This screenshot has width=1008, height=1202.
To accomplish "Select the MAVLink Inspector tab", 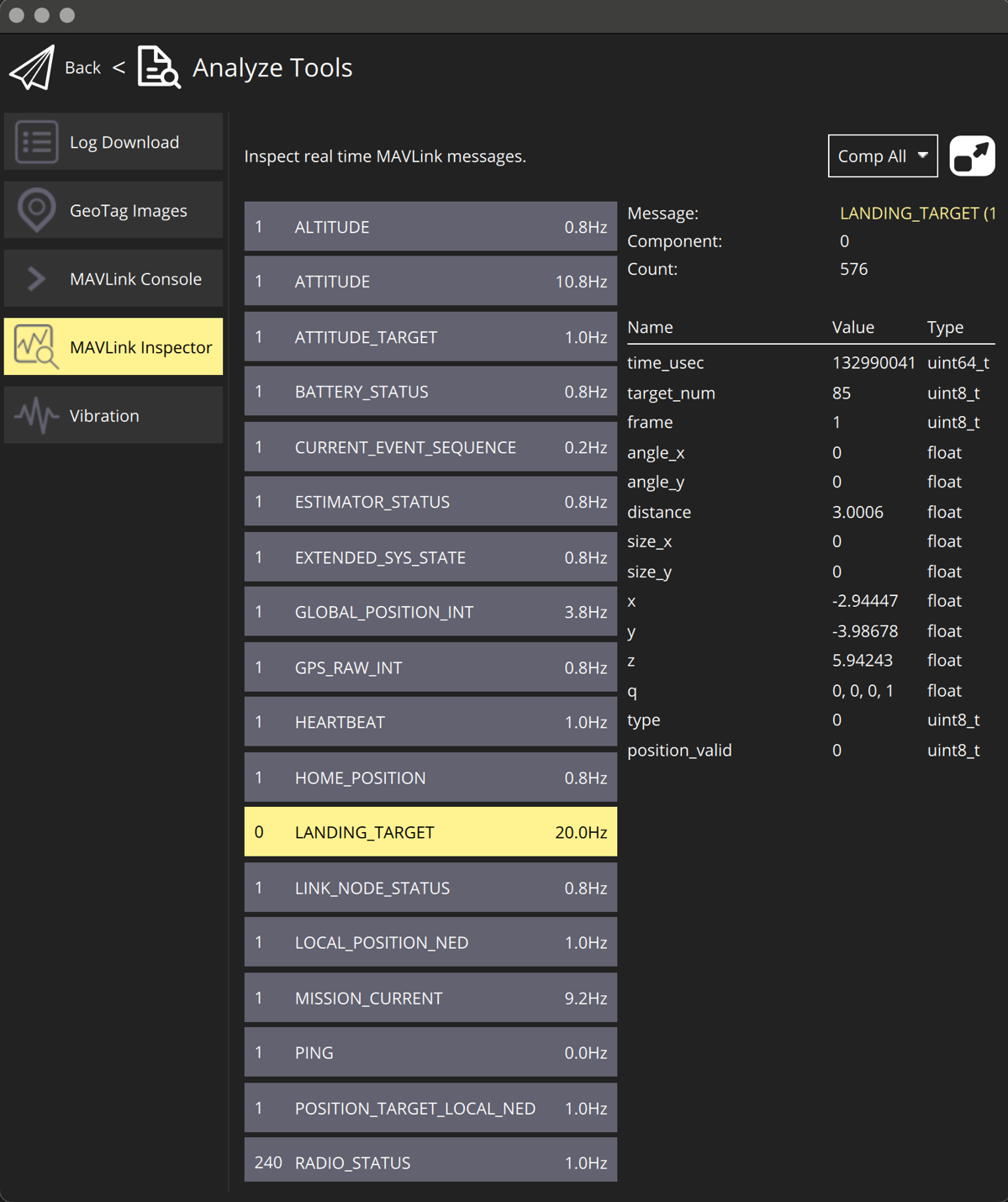I will [113, 347].
